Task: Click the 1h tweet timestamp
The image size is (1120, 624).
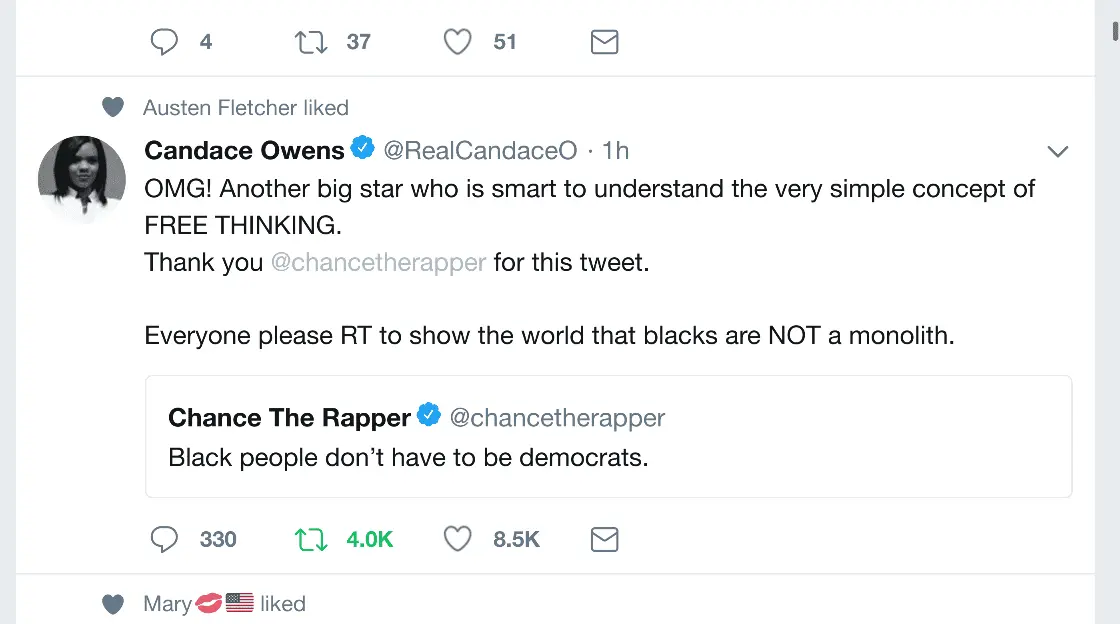Action: [616, 150]
